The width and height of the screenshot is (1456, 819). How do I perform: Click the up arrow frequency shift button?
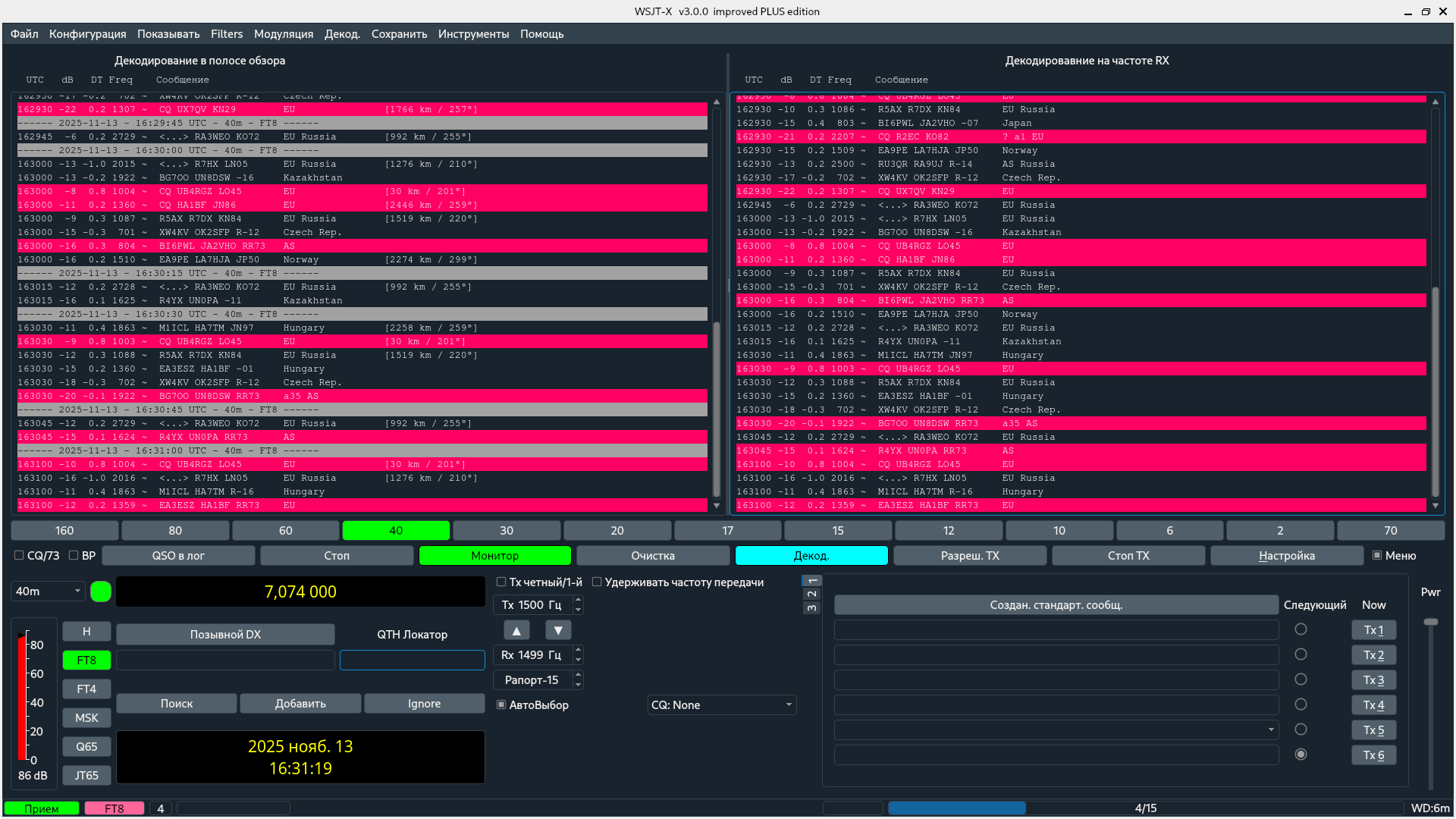(x=516, y=630)
